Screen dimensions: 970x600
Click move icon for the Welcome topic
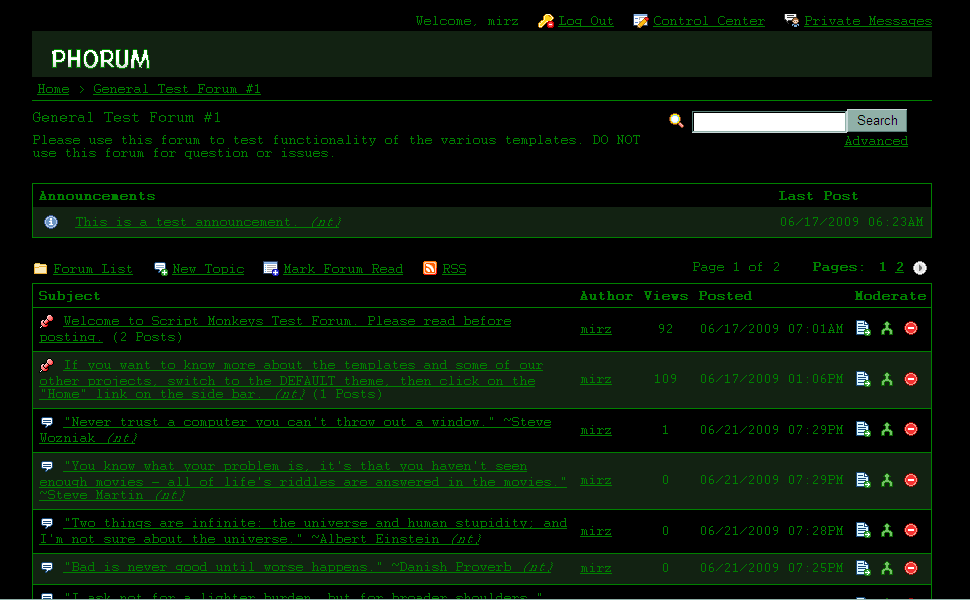(x=863, y=328)
